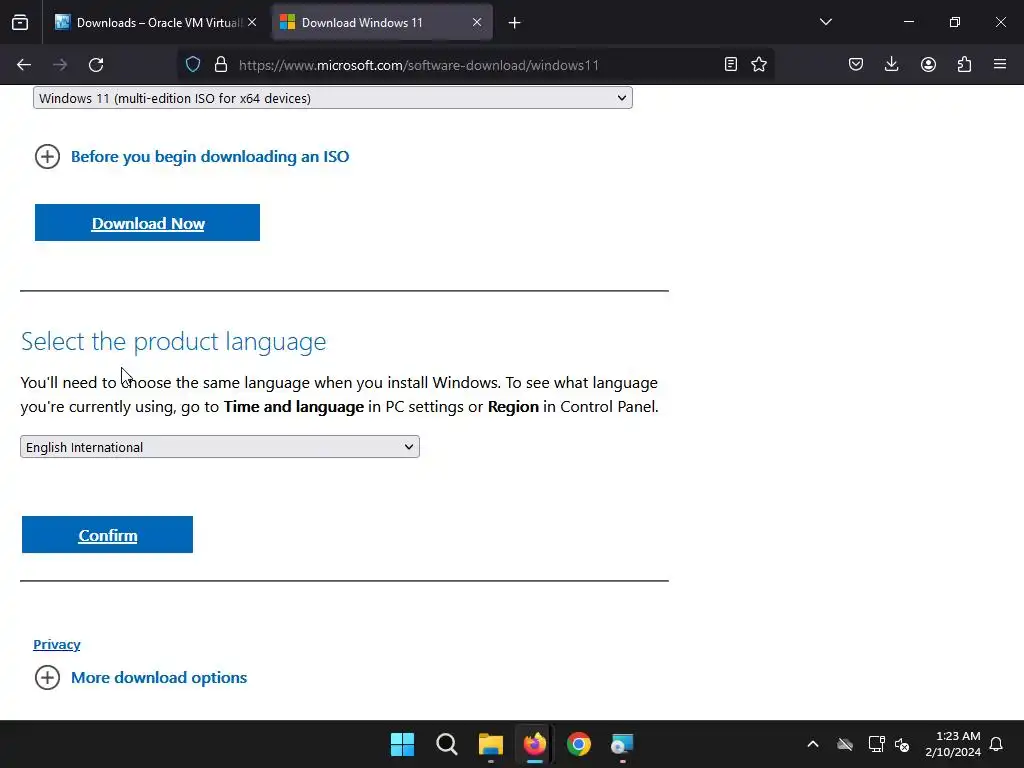Show hidden system tray icons
Viewport: 1024px width, 768px height.
(x=813, y=744)
